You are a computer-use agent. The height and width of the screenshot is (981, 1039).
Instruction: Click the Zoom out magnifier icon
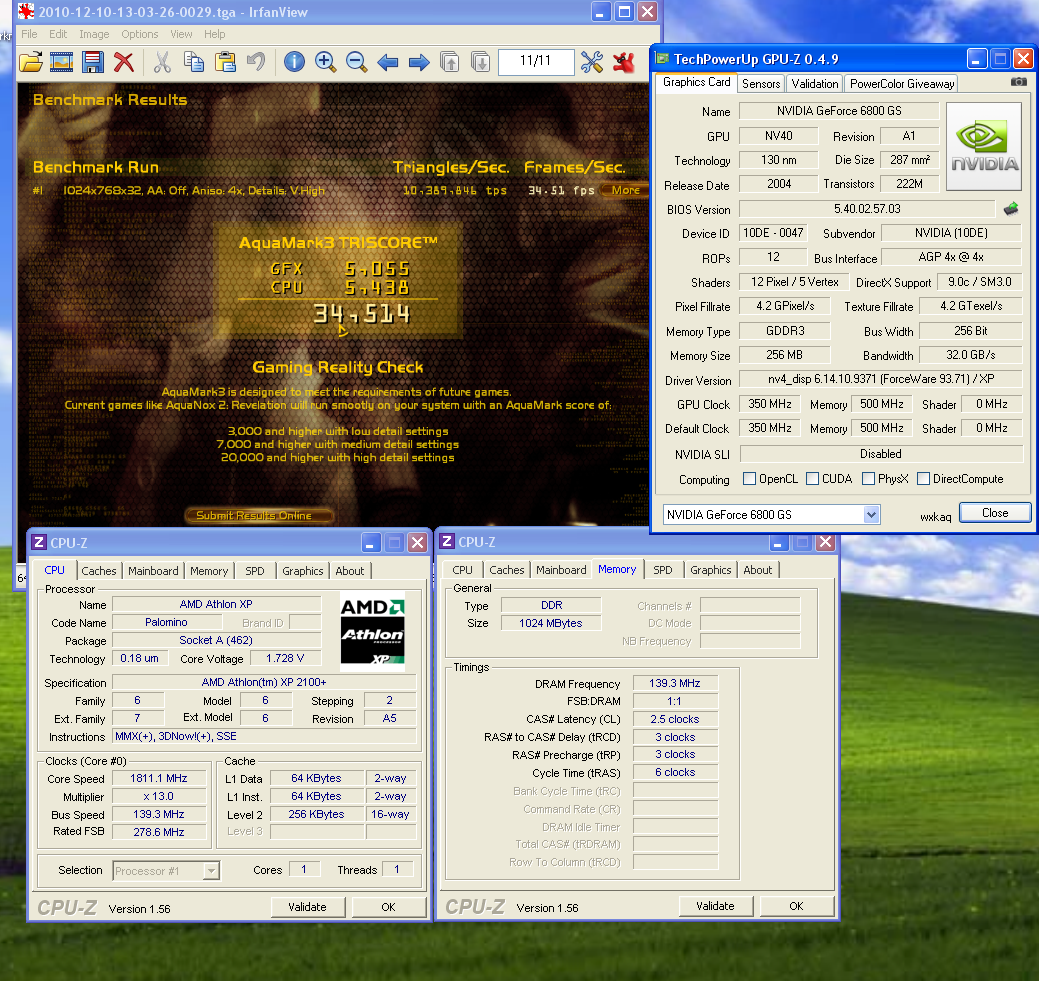pyautogui.click(x=356, y=62)
